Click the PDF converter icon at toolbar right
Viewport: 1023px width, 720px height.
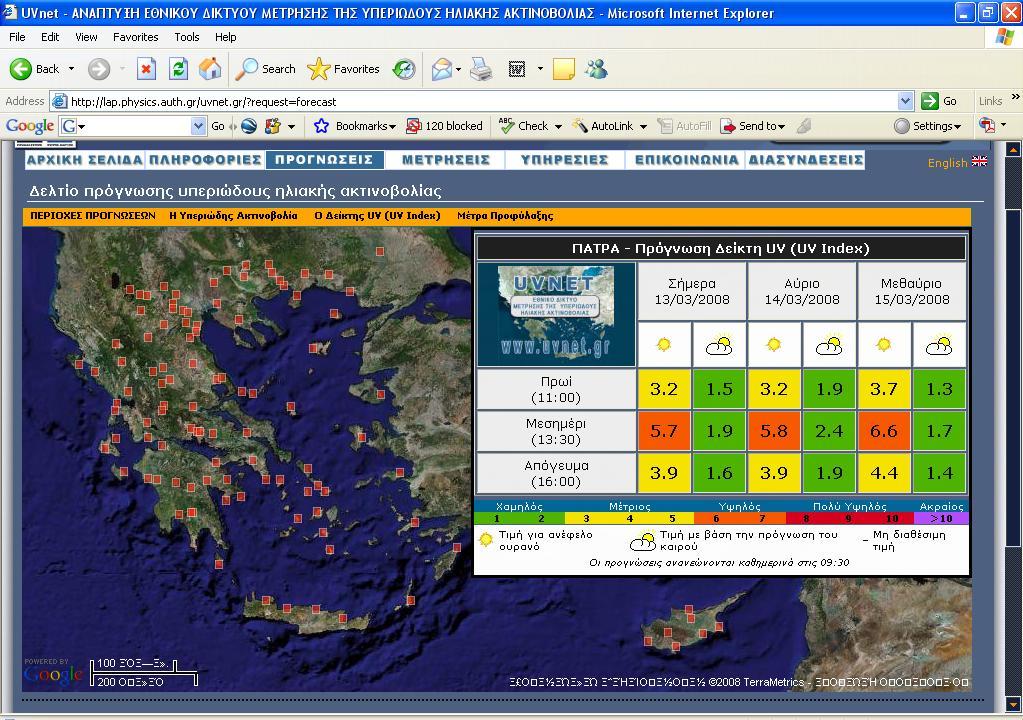(987, 125)
